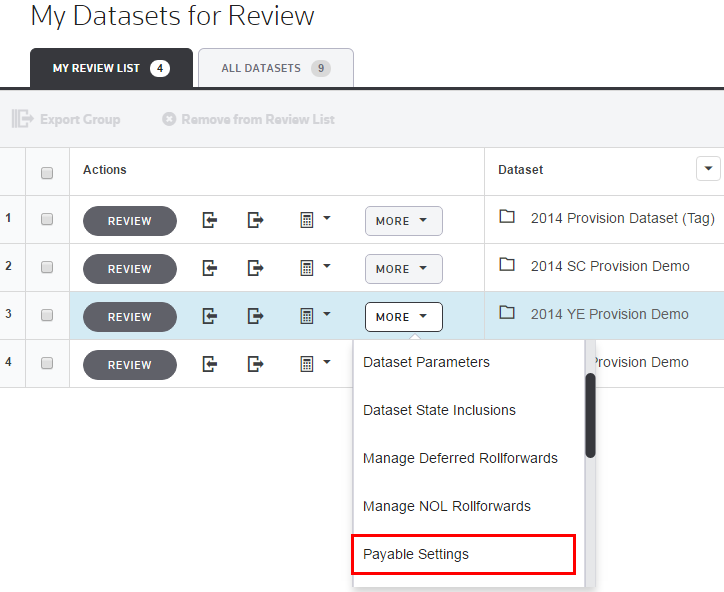This screenshot has height=592, width=724.
Task: Expand the MORE dropdown in row 1
Action: (x=403, y=221)
